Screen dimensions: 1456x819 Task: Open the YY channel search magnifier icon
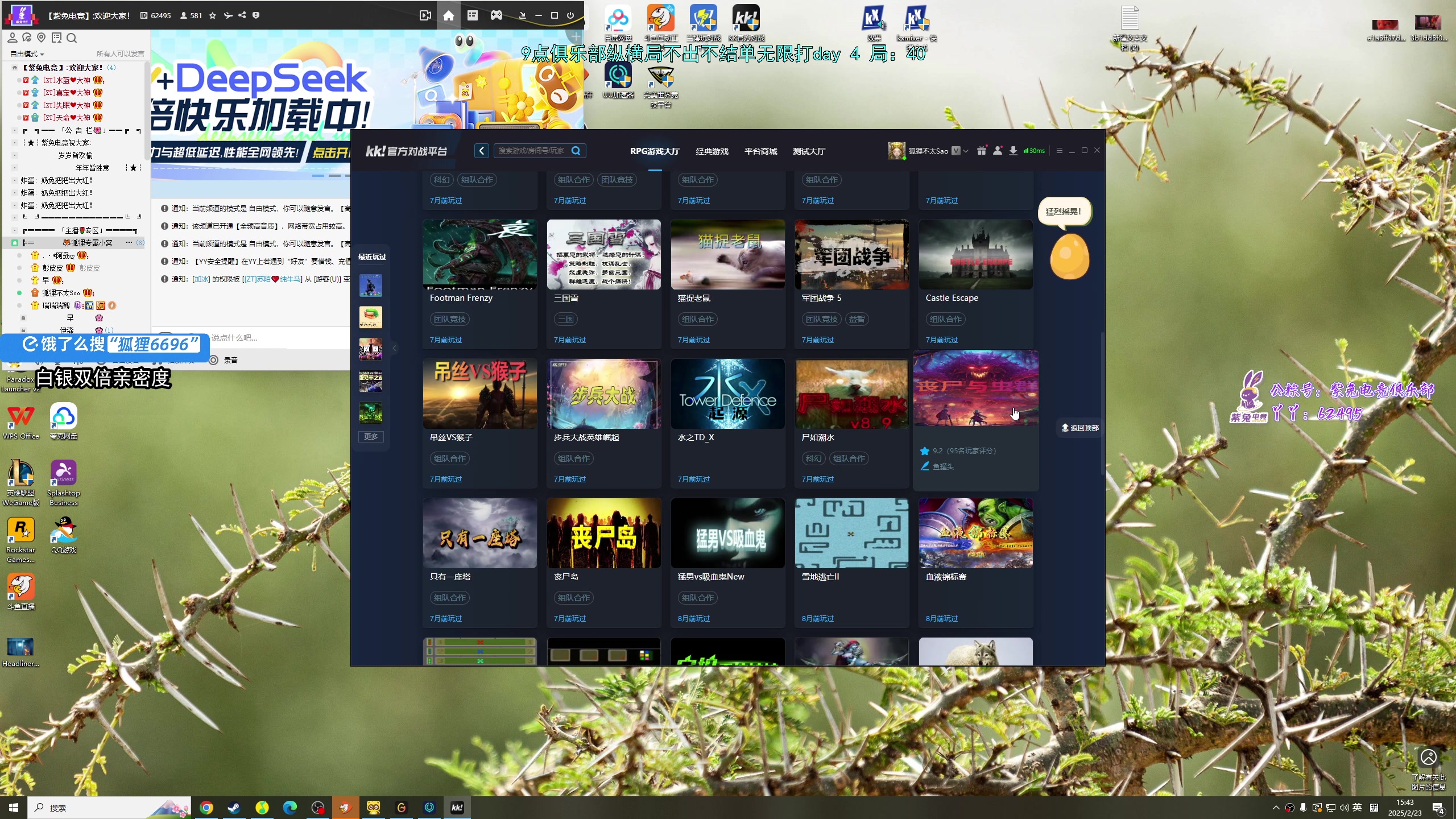coord(72,38)
